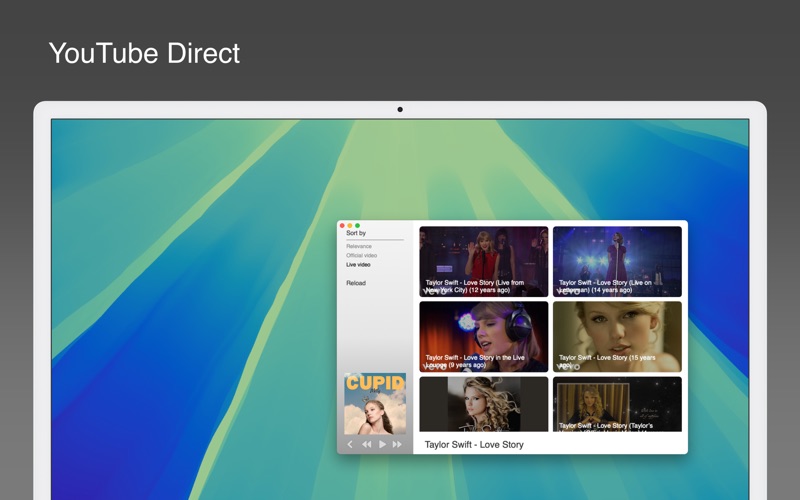Click the back chevron in player controls

point(350,444)
